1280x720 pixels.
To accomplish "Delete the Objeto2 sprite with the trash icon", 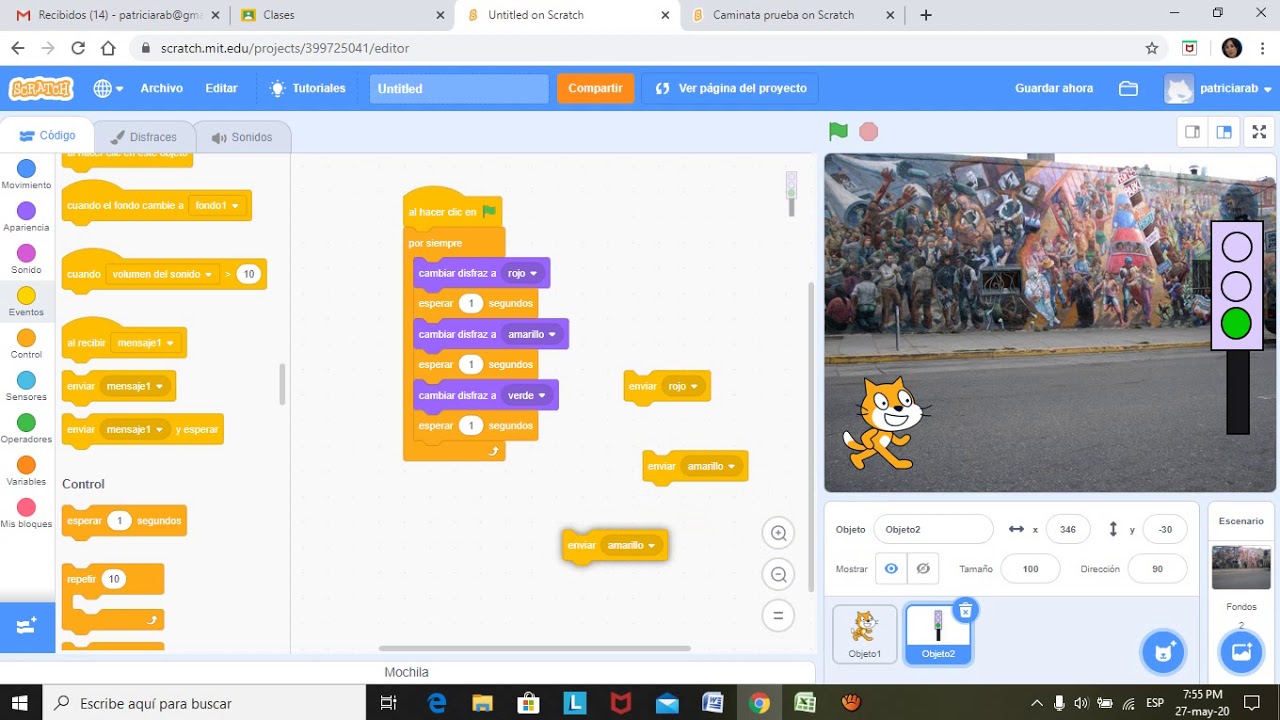I will (x=965, y=610).
